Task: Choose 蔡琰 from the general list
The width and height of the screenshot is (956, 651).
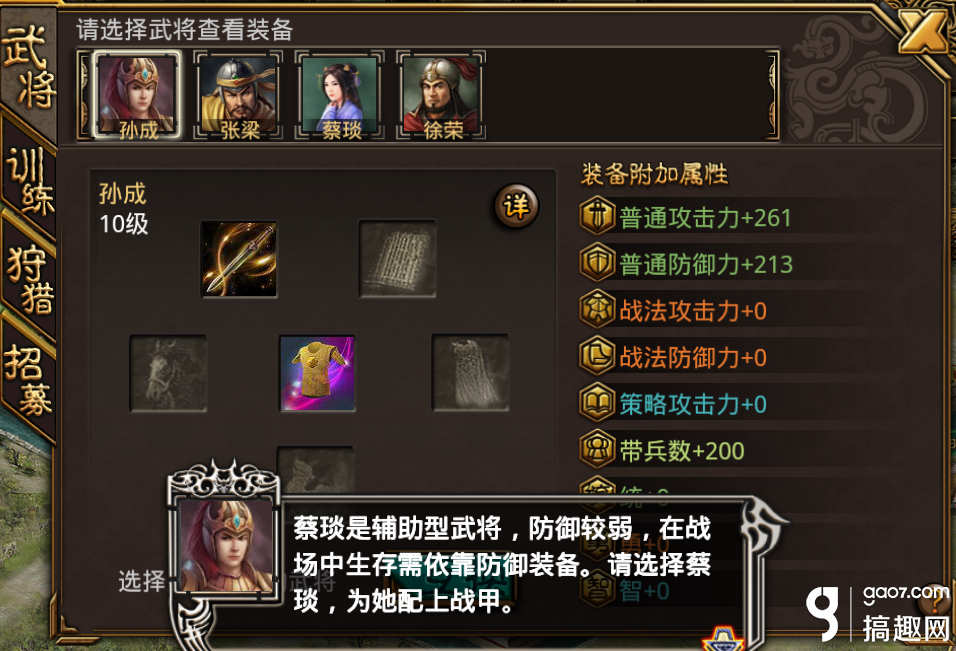Action: point(340,96)
